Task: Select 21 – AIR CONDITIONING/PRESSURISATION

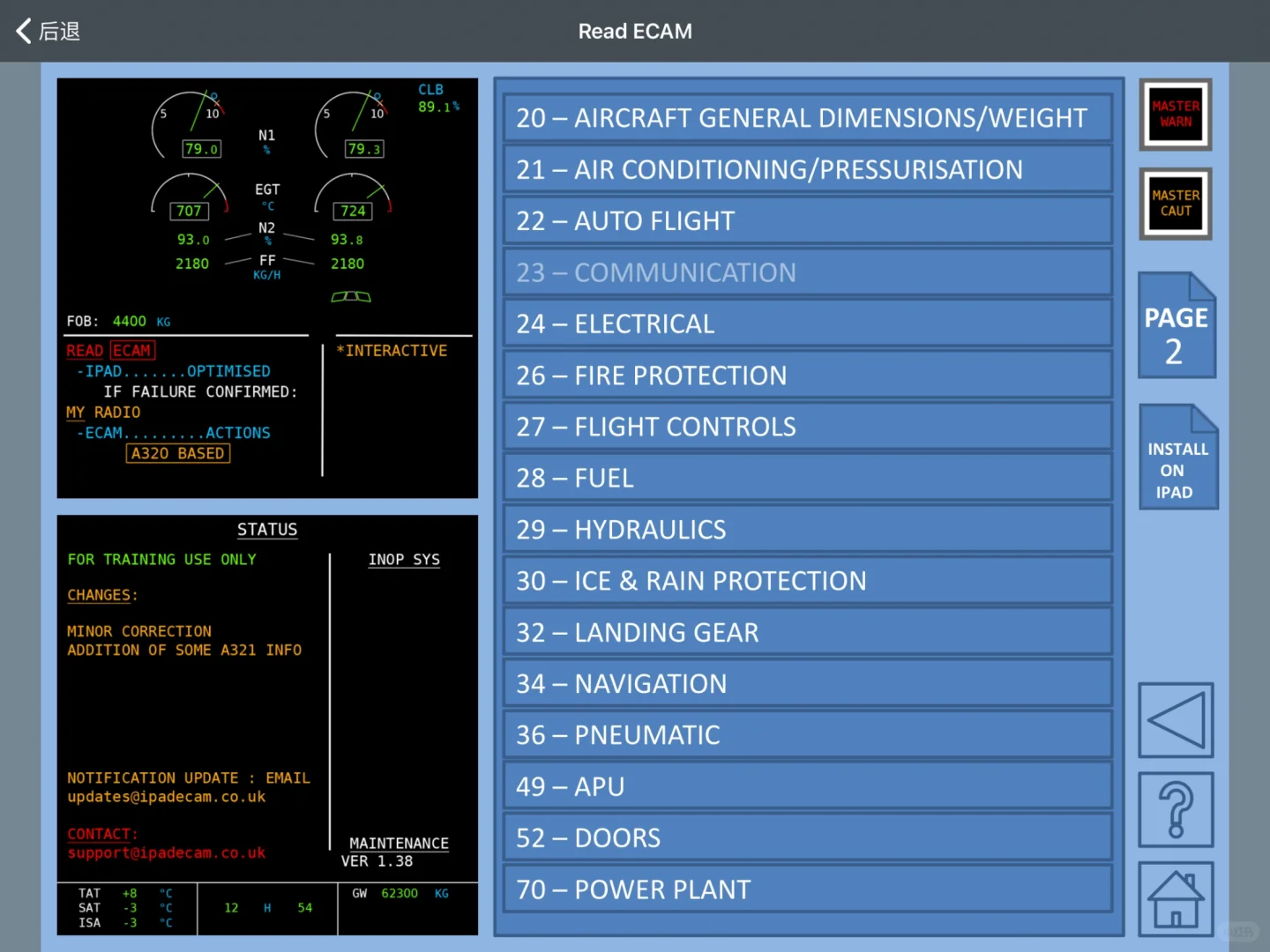Action: 807,169
